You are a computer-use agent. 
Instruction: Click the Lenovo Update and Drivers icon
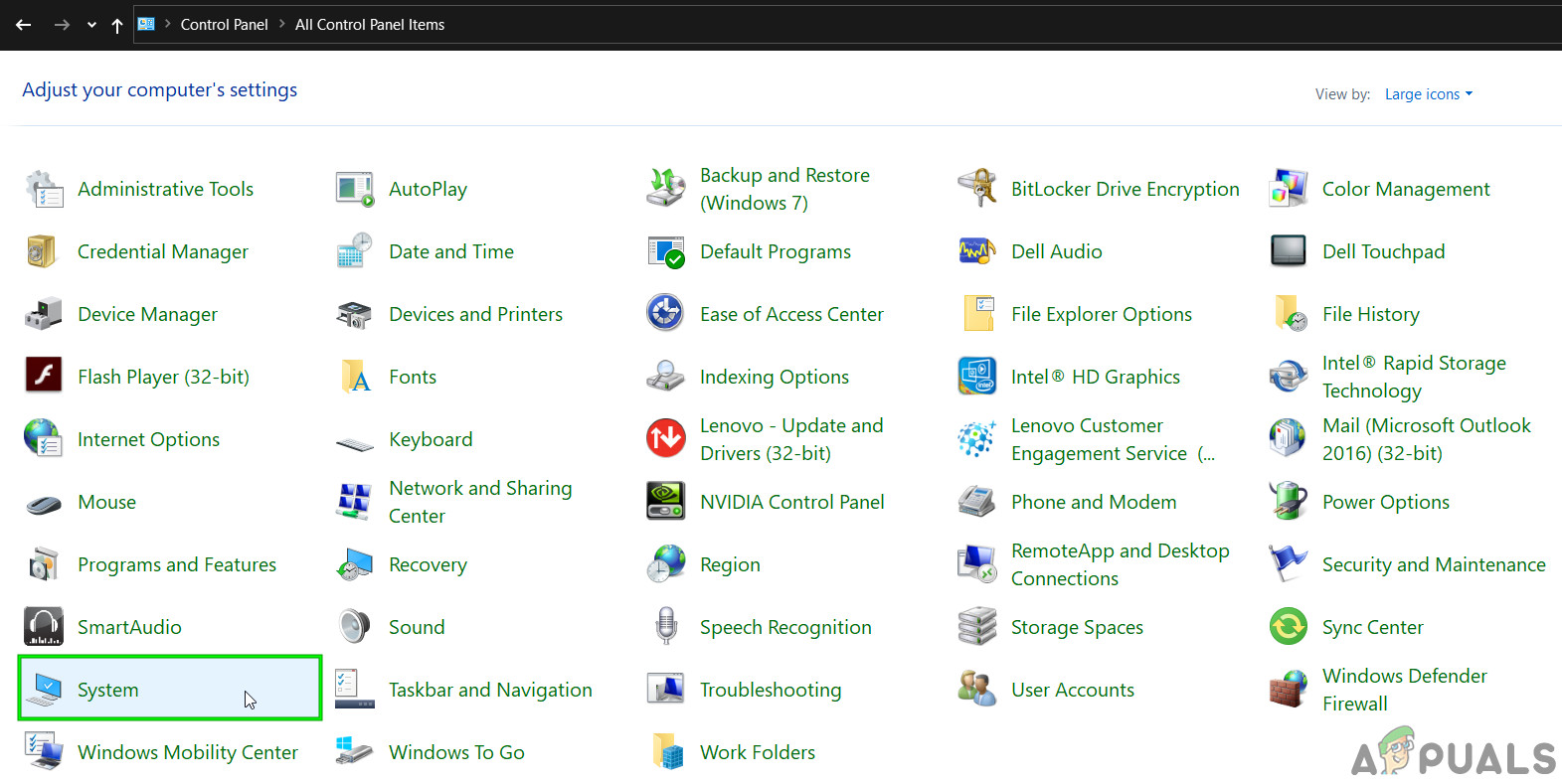665,439
